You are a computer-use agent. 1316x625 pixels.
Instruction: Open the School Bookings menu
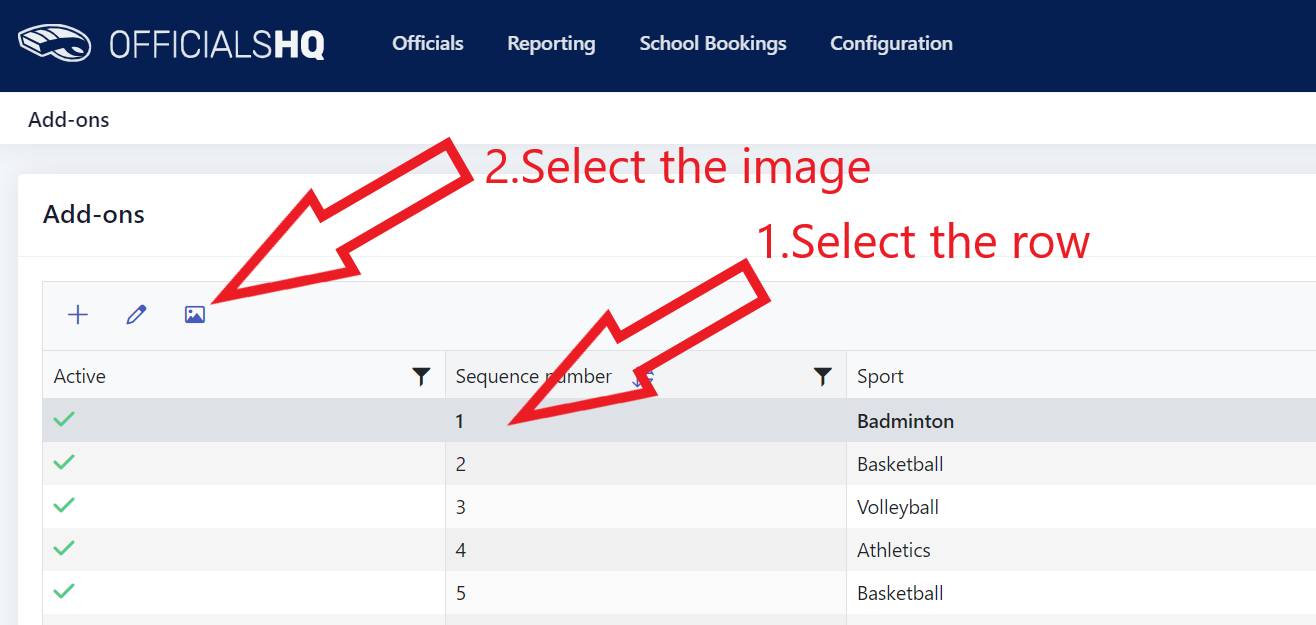(x=713, y=43)
